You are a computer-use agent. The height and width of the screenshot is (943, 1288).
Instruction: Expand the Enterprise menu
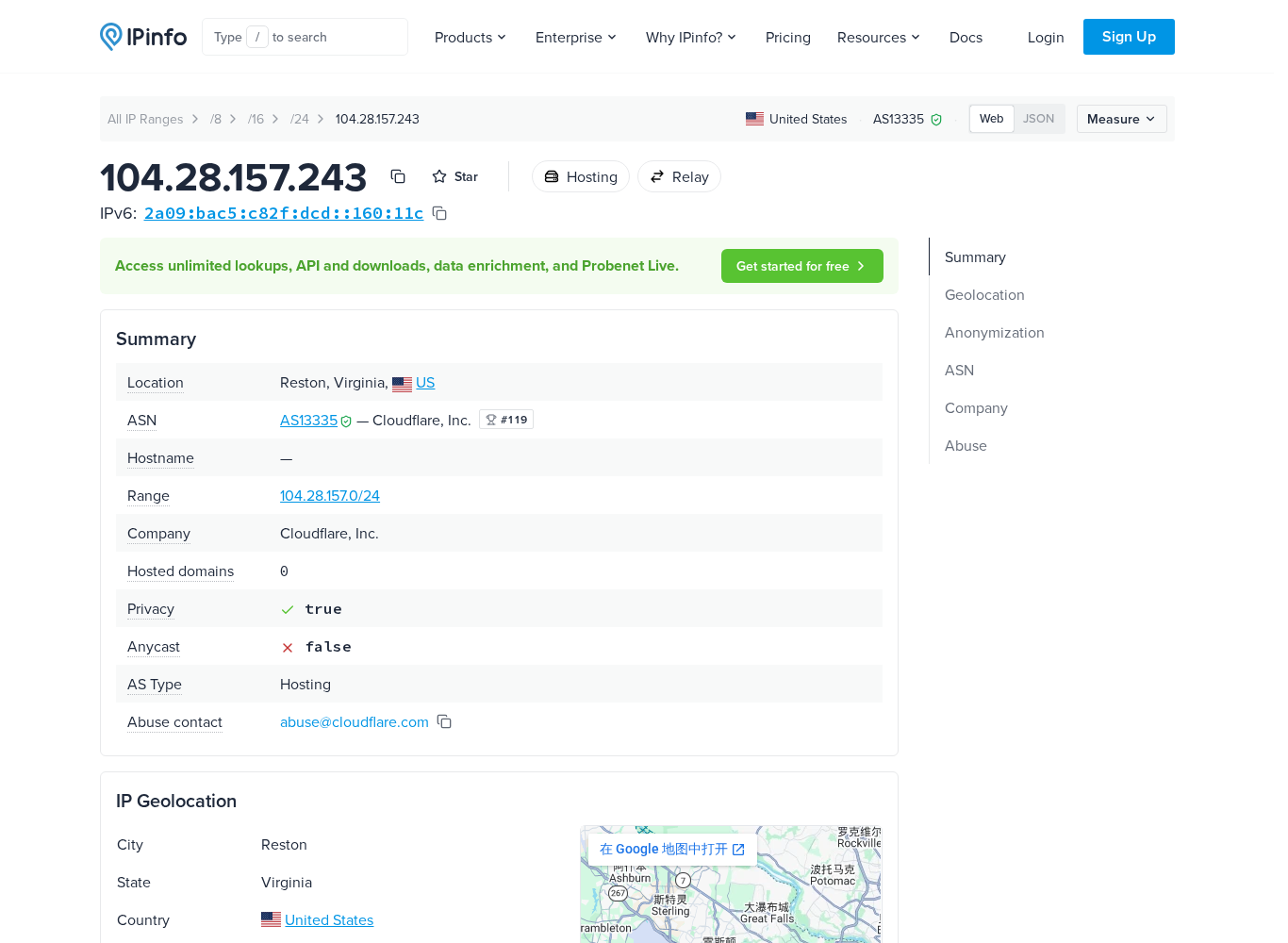(x=576, y=37)
